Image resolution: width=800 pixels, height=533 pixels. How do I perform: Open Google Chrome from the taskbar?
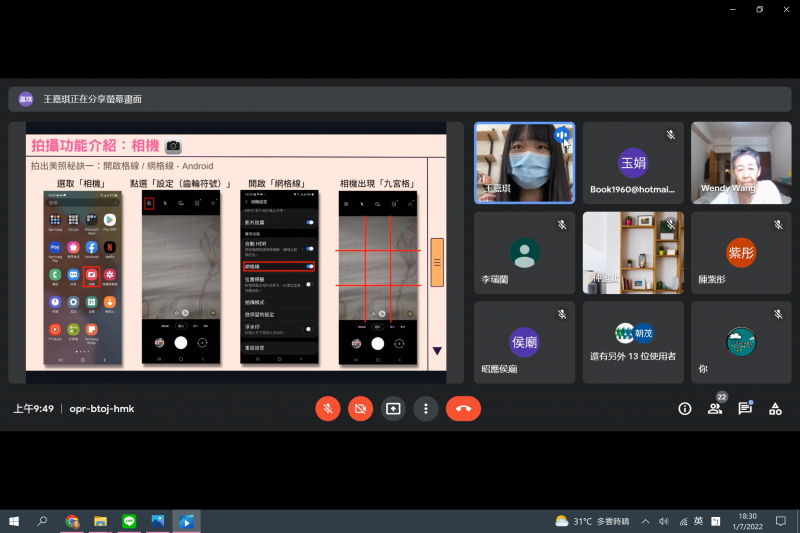click(x=72, y=521)
